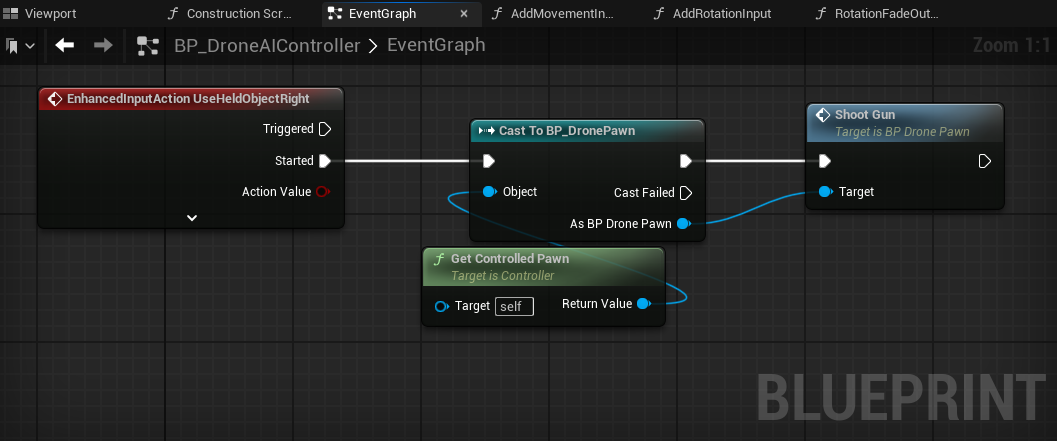Click the self Target field on Get Controlled Pawn
The image size is (1057, 441).
[516, 306]
